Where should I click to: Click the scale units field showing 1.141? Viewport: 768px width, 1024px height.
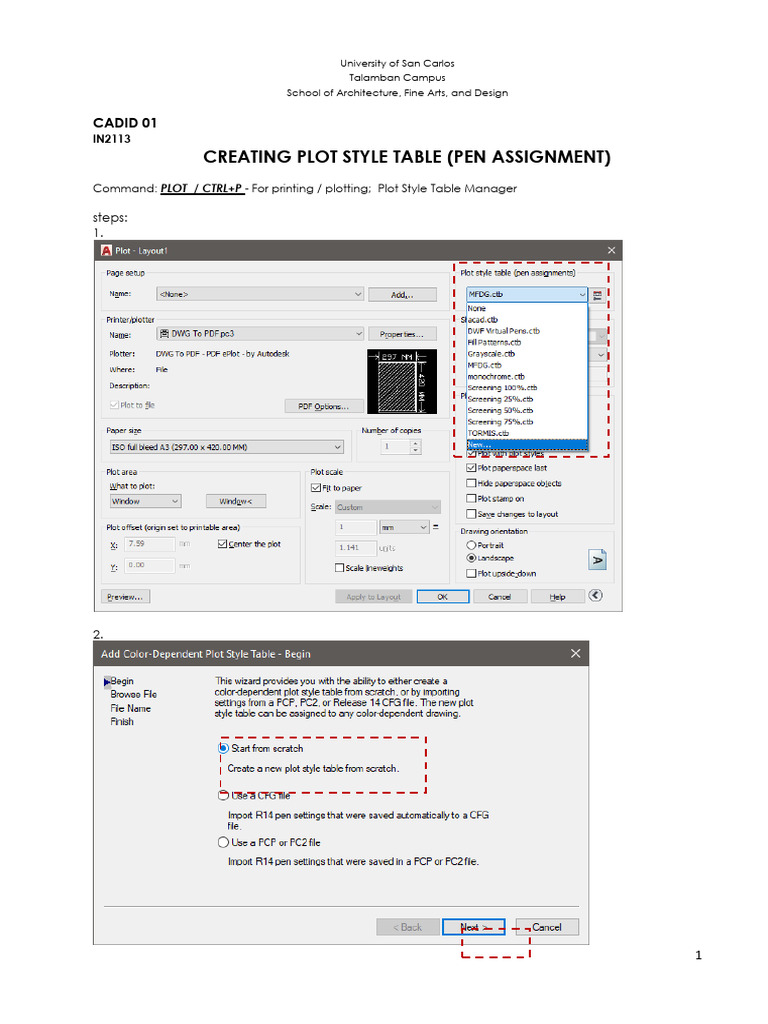pyautogui.click(x=356, y=548)
